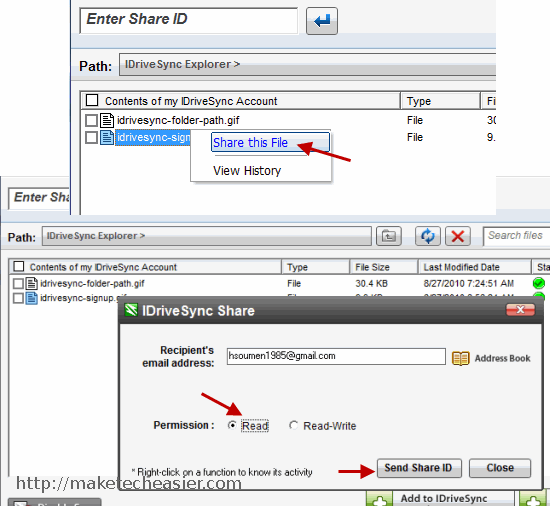Click the Send Share ID button
550x506 pixels.
[x=419, y=468]
